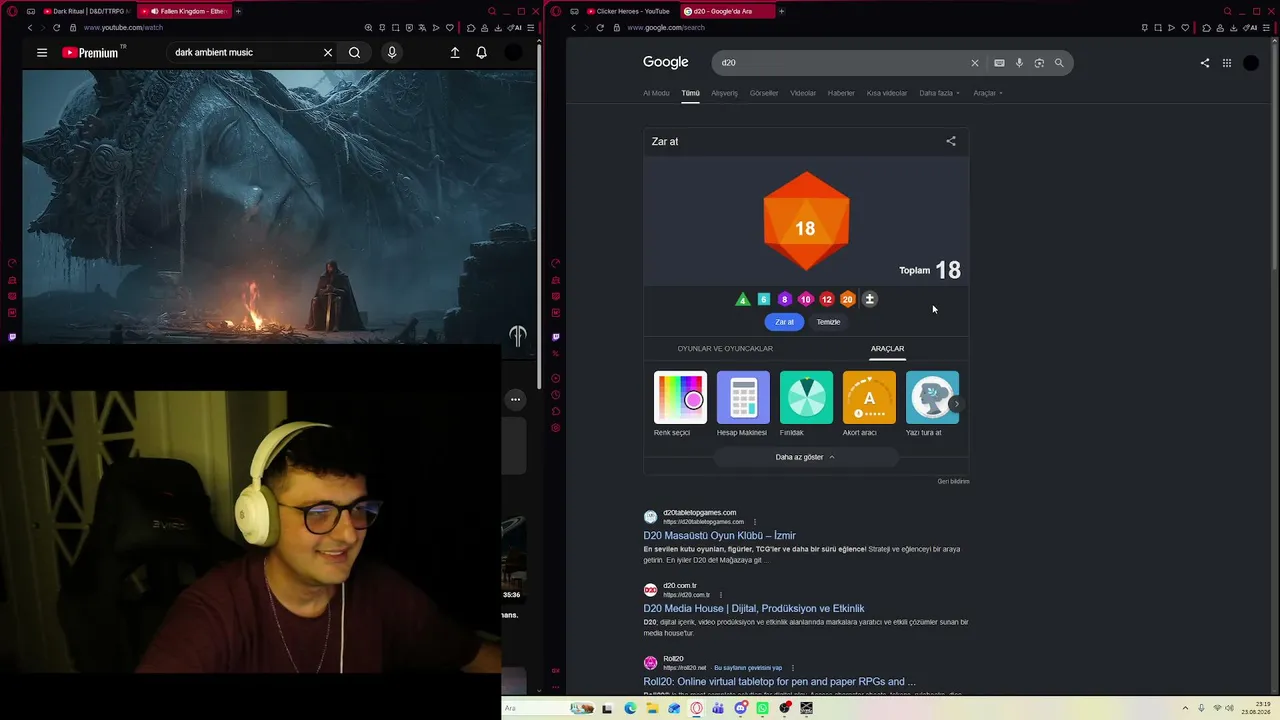Screen dimensions: 1280x720
Task: Expand the Araçlar dropdown
Action: tap(988, 93)
